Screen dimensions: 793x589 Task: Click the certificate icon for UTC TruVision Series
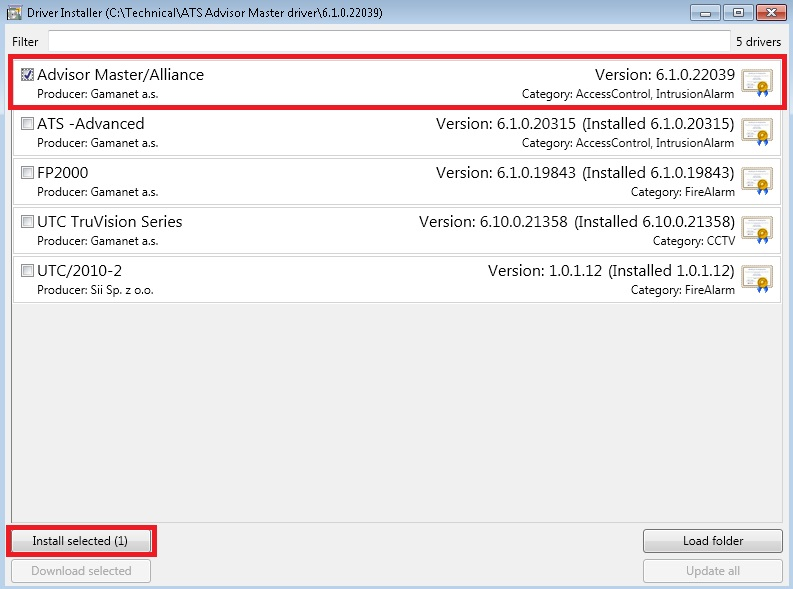(757, 231)
